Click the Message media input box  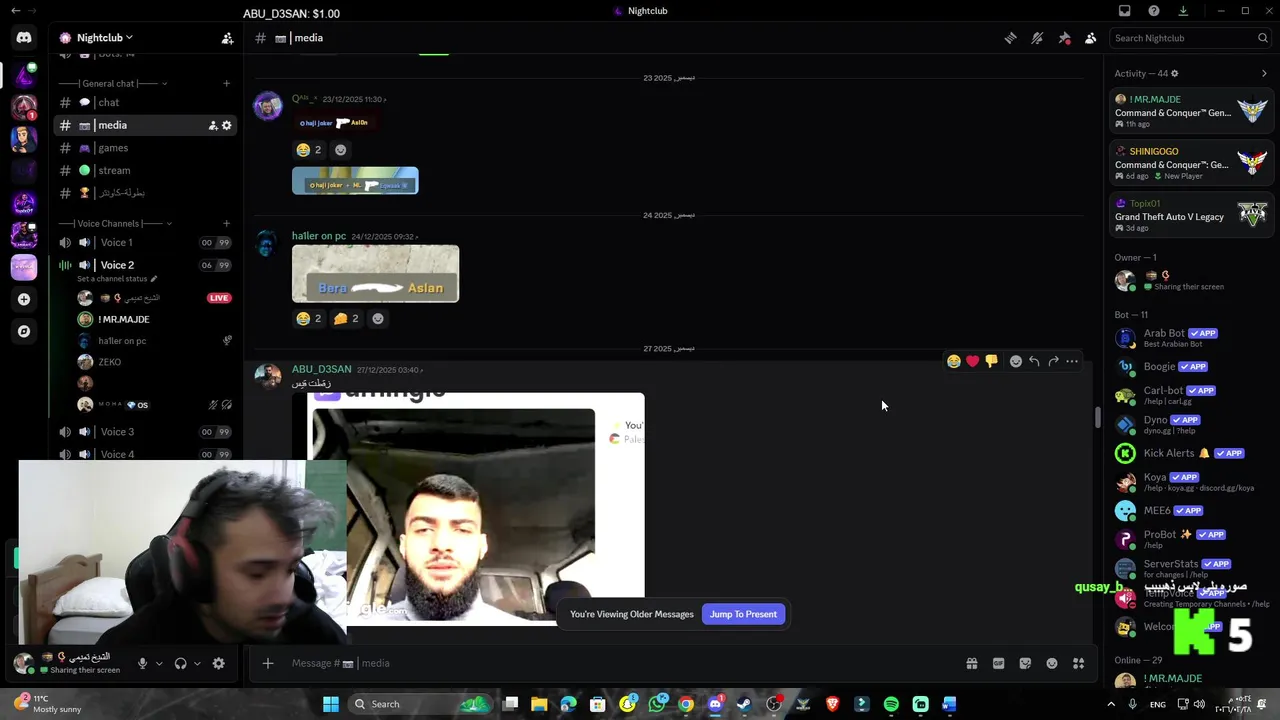coord(620,663)
